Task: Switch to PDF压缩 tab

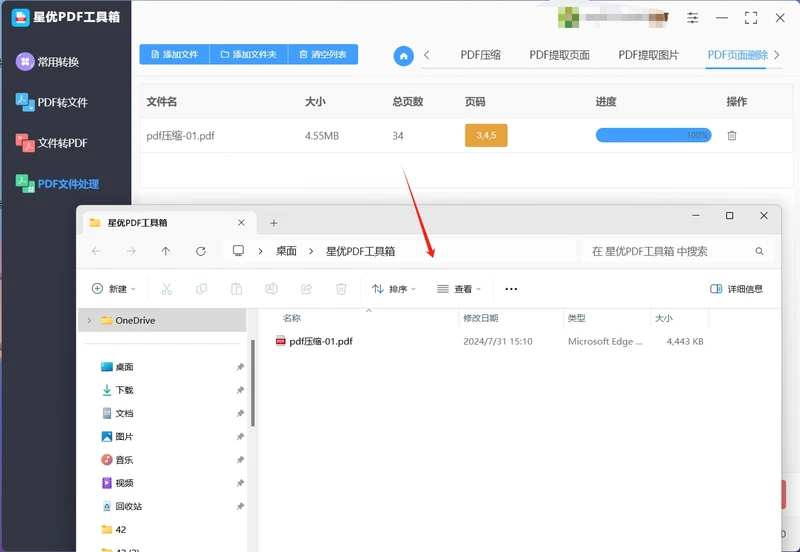Action: [x=480, y=55]
